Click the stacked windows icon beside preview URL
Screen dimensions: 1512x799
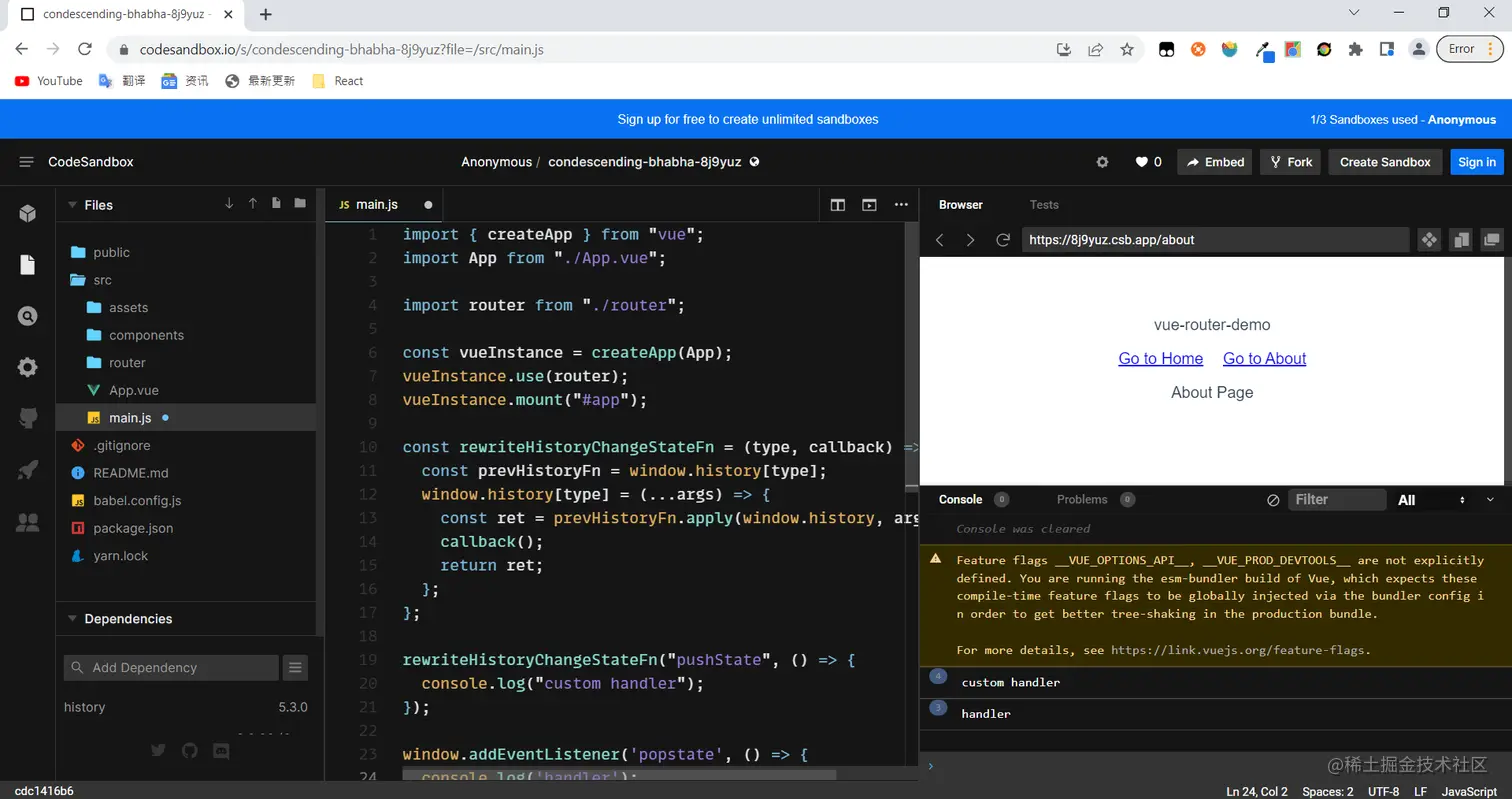1461,240
